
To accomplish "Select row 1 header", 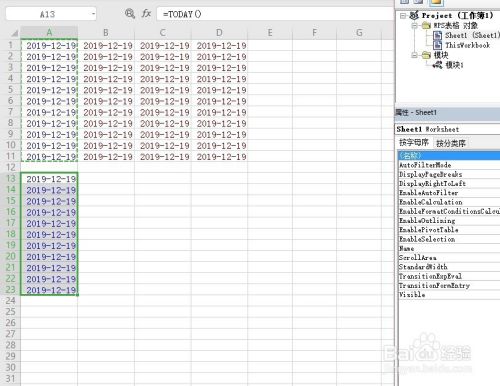I will (x=10, y=45).
